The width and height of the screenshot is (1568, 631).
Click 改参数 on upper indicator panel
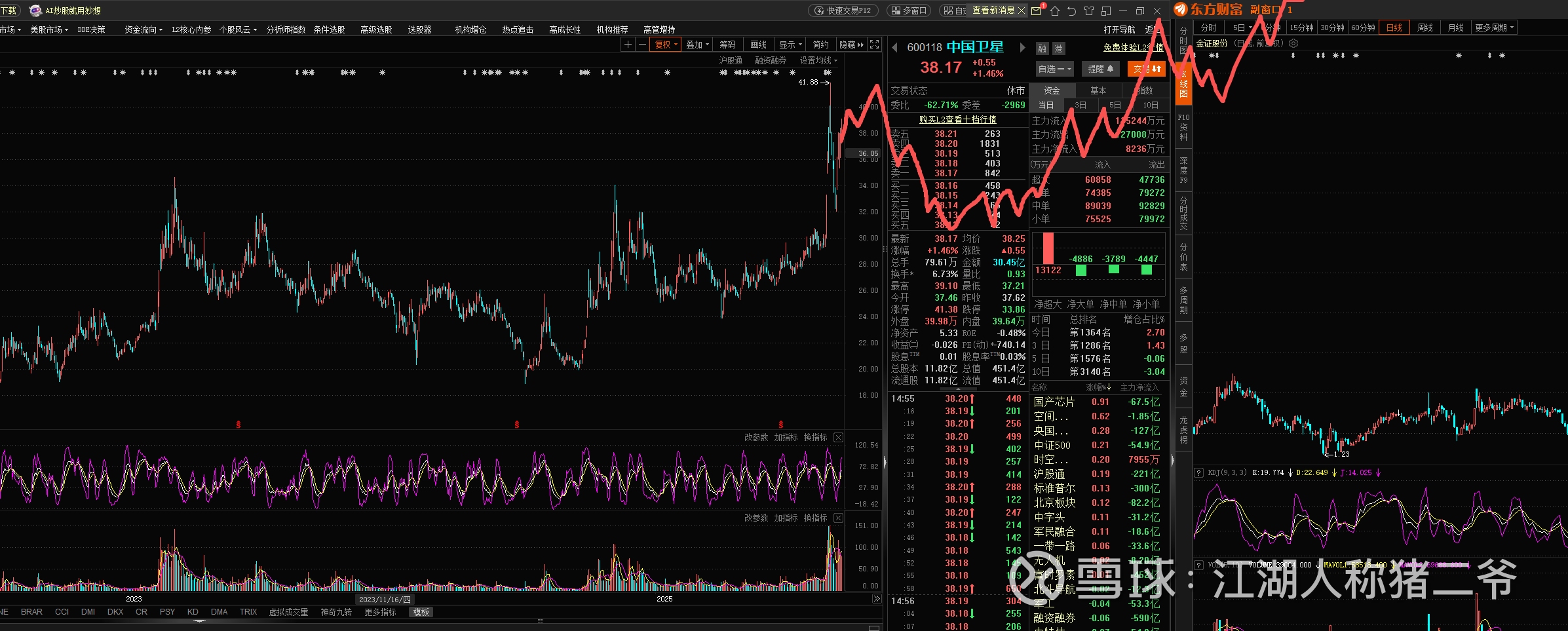(x=756, y=437)
